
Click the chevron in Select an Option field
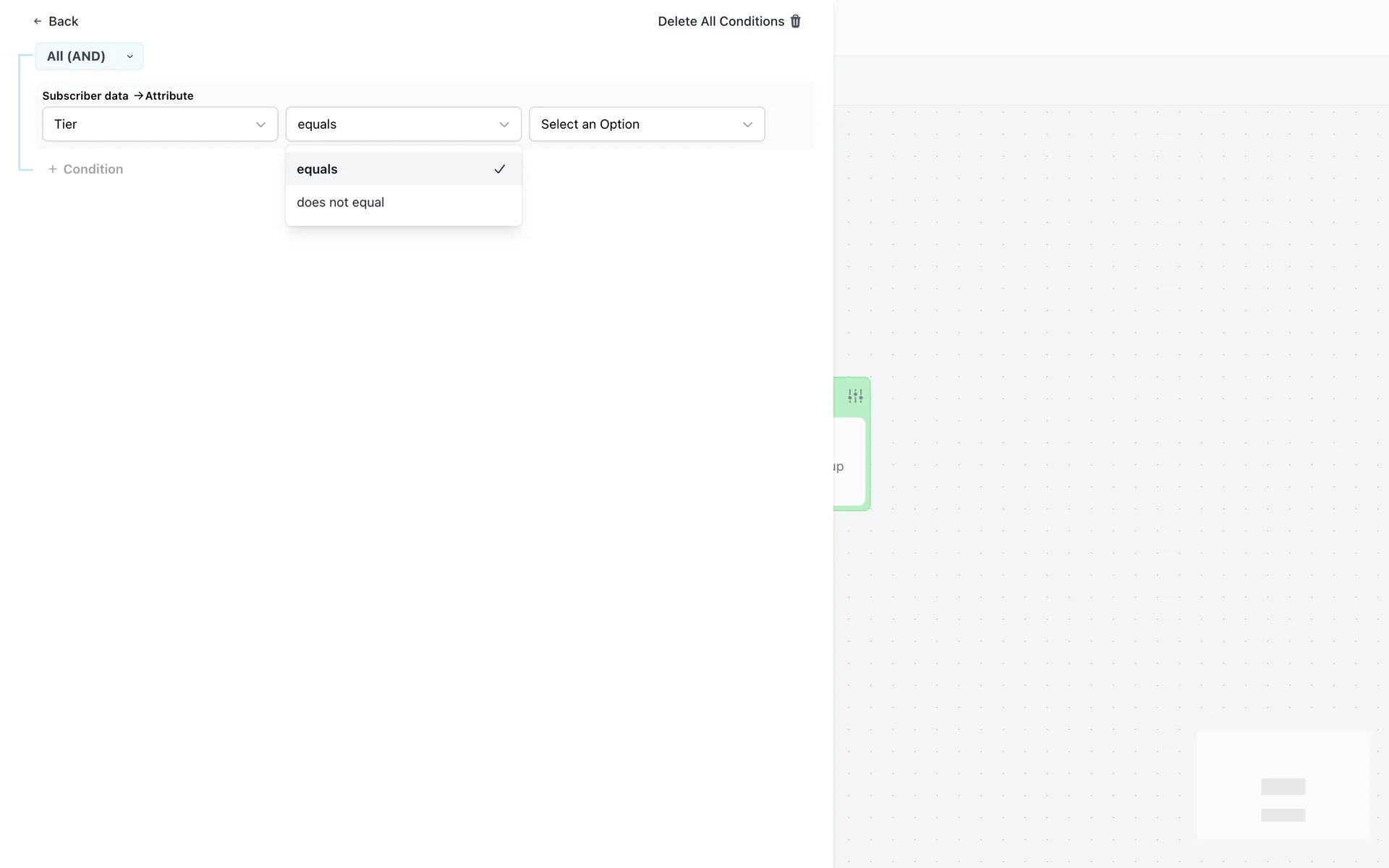pyautogui.click(x=747, y=124)
